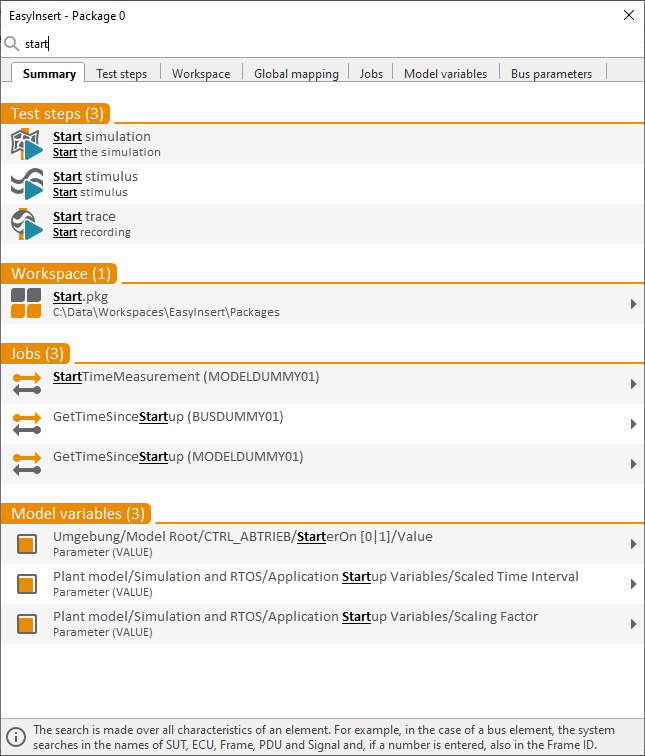Open the Bus parameters tab
This screenshot has height=756, width=645.
pos(551,73)
